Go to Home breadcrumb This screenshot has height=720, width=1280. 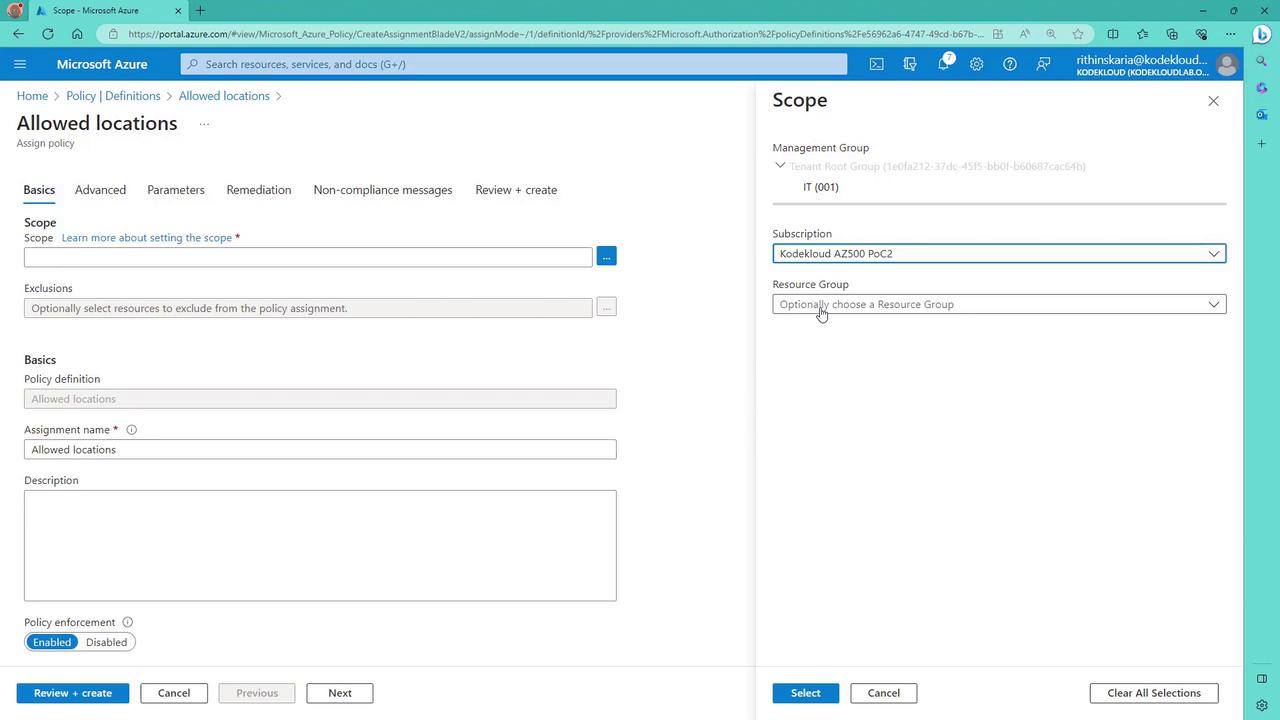point(32,96)
